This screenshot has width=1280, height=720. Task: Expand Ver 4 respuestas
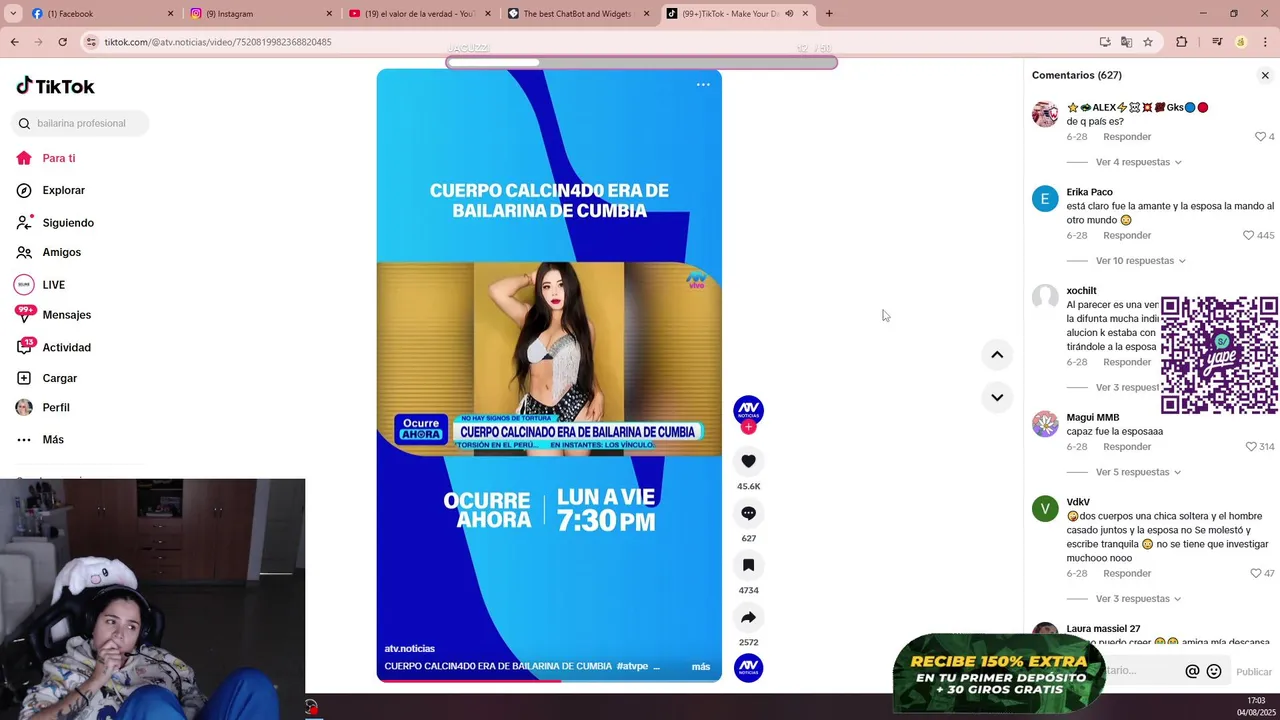click(x=1138, y=162)
